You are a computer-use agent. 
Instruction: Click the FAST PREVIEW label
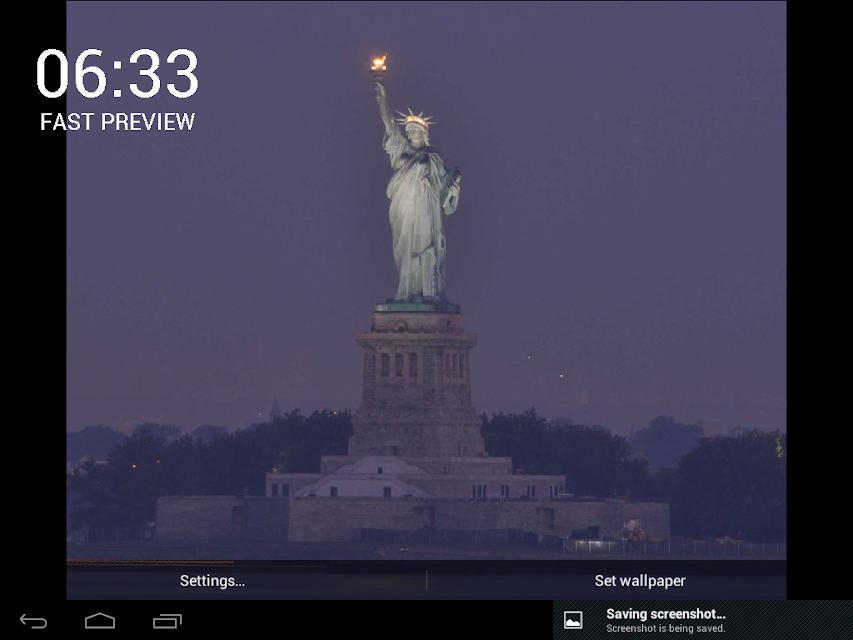click(118, 122)
